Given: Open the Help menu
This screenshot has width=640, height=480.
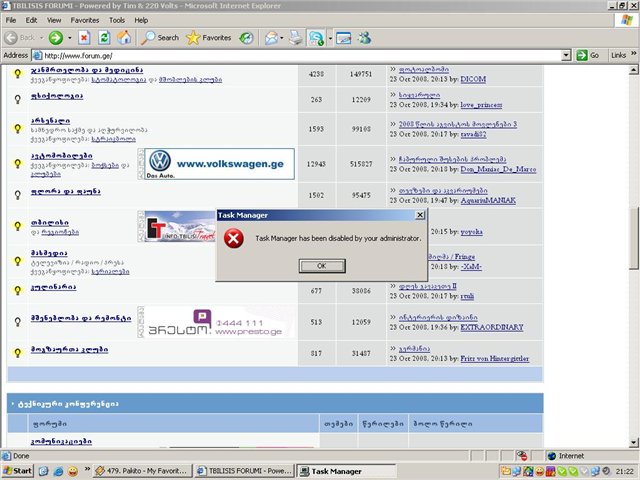Looking at the screenshot, I should [141, 20].
